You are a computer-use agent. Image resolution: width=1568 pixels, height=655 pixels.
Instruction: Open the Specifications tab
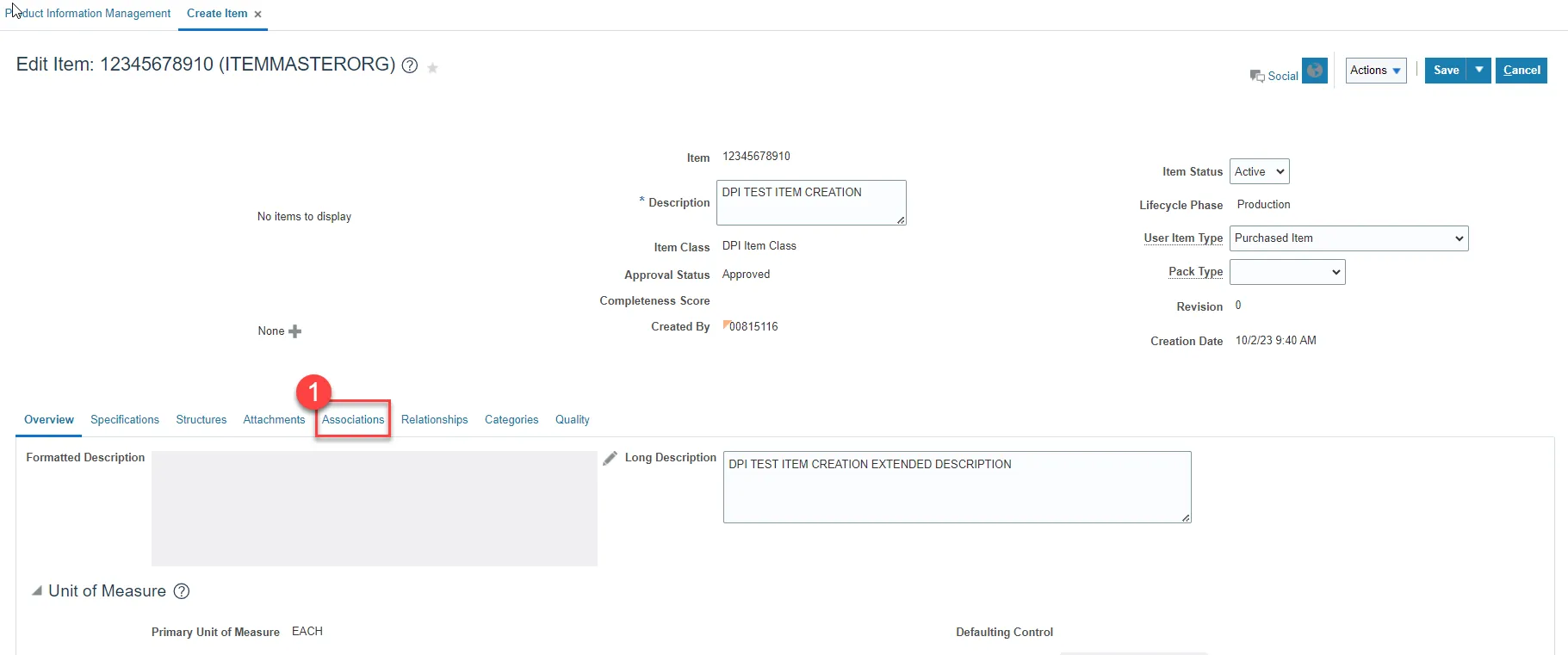(x=125, y=420)
